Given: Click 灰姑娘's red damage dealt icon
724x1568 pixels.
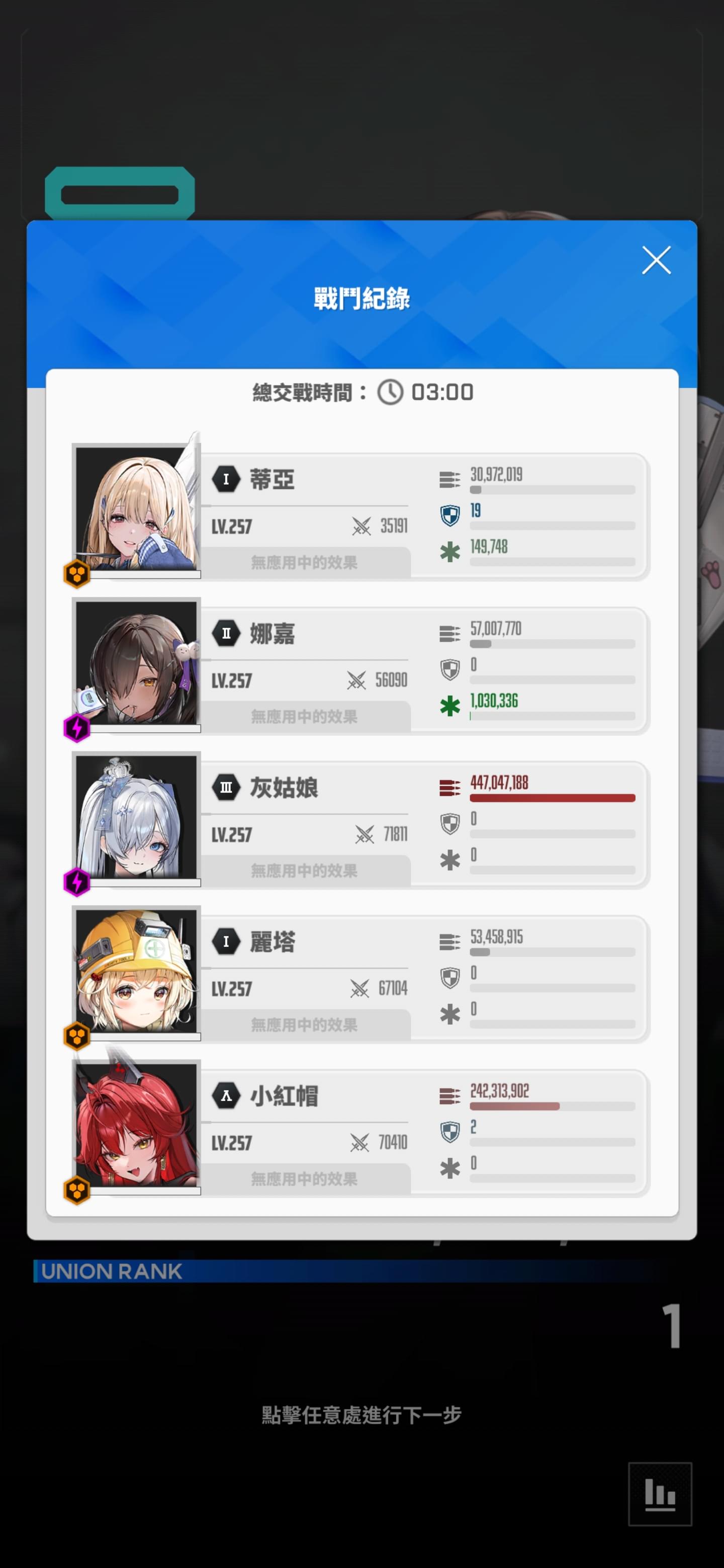Looking at the screenshot, I should coord(450,788).
